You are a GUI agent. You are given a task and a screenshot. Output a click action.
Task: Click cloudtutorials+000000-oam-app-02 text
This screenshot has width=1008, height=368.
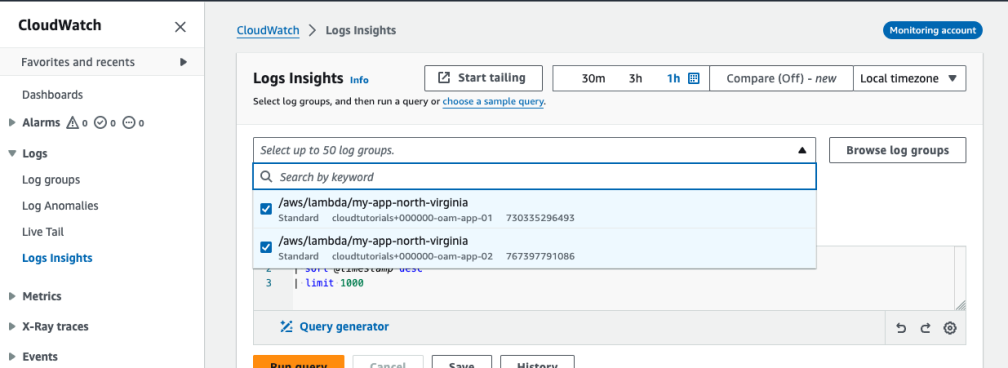click(412, 256)
